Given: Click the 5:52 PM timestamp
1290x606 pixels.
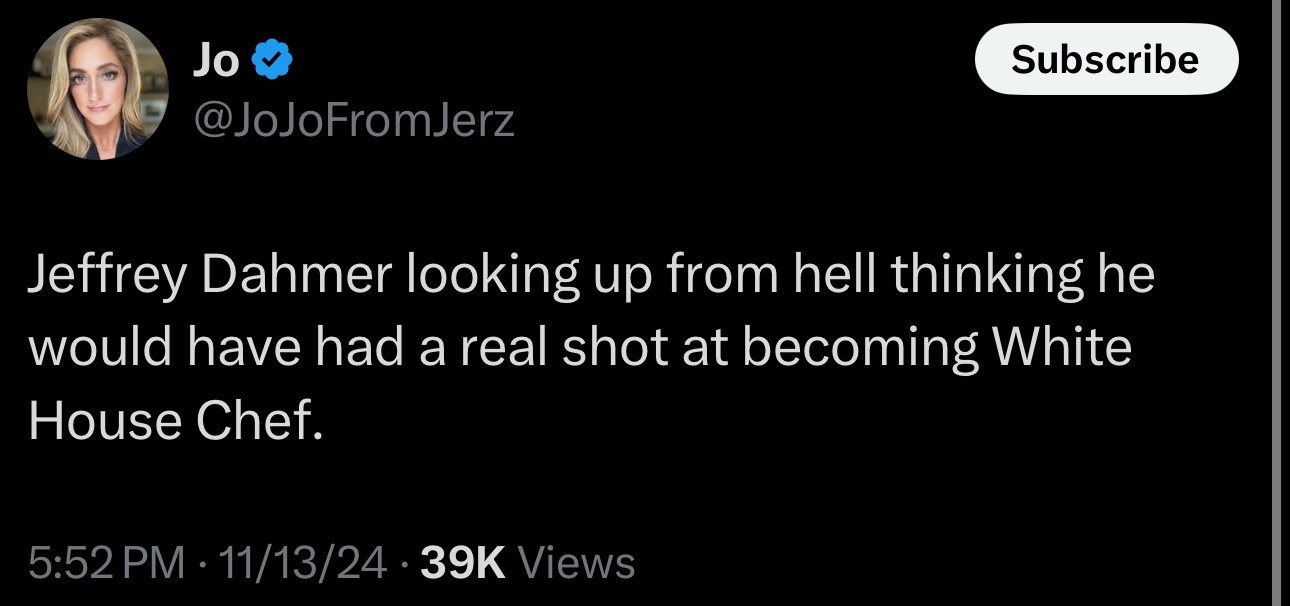Looking at the screenshot, I should tap(107, 563).
